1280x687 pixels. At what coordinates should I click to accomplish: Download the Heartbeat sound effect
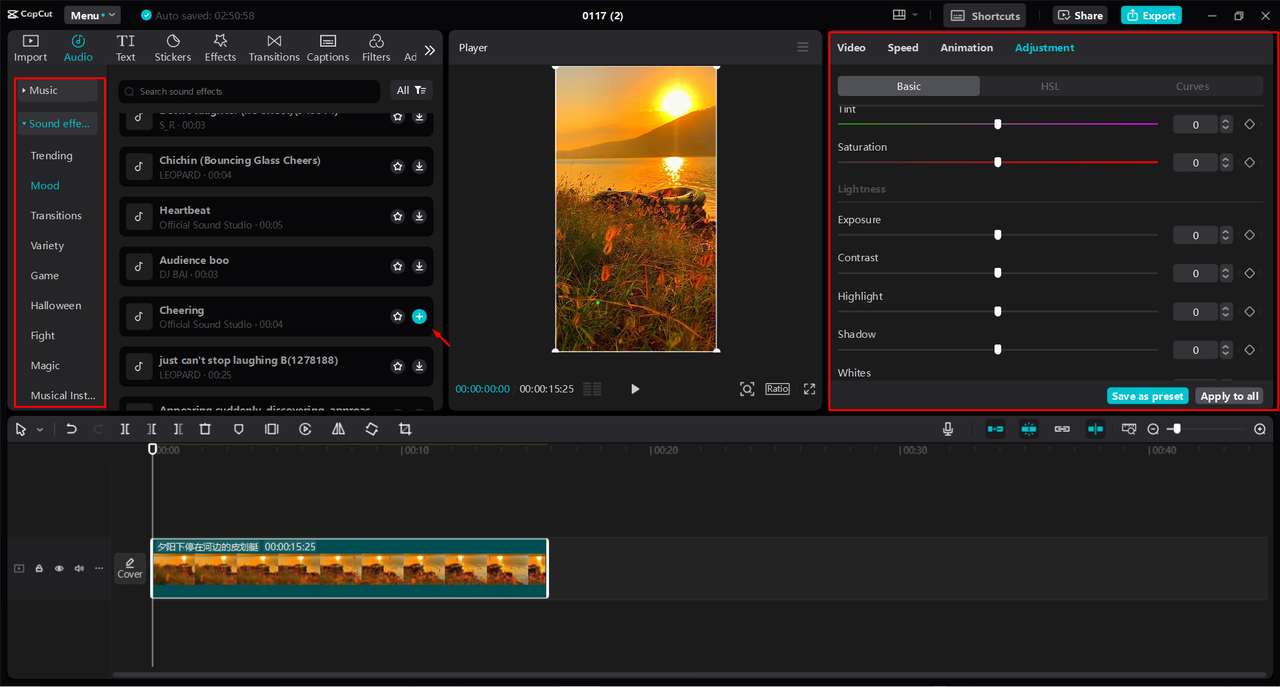coord(419,216)
